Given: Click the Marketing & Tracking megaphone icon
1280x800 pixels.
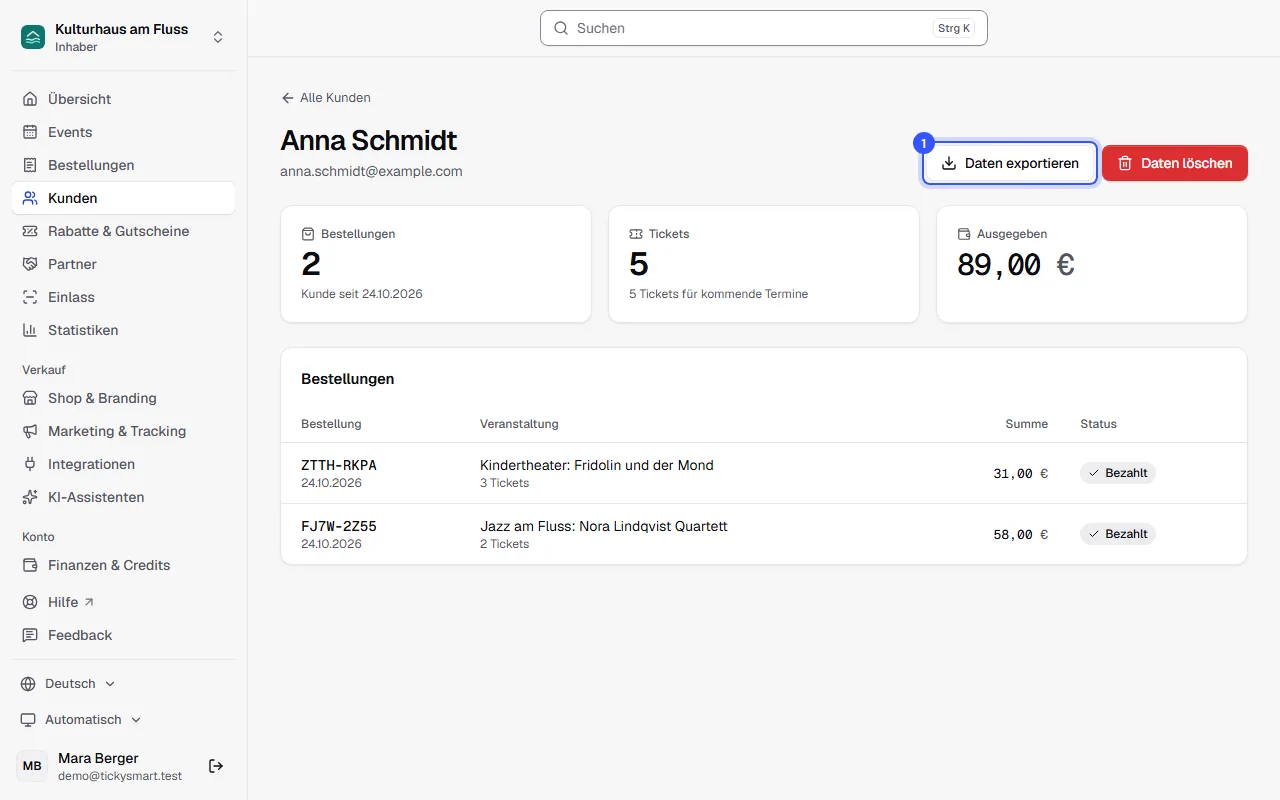Looking at the screenshot, I should [x=30, y=431].
